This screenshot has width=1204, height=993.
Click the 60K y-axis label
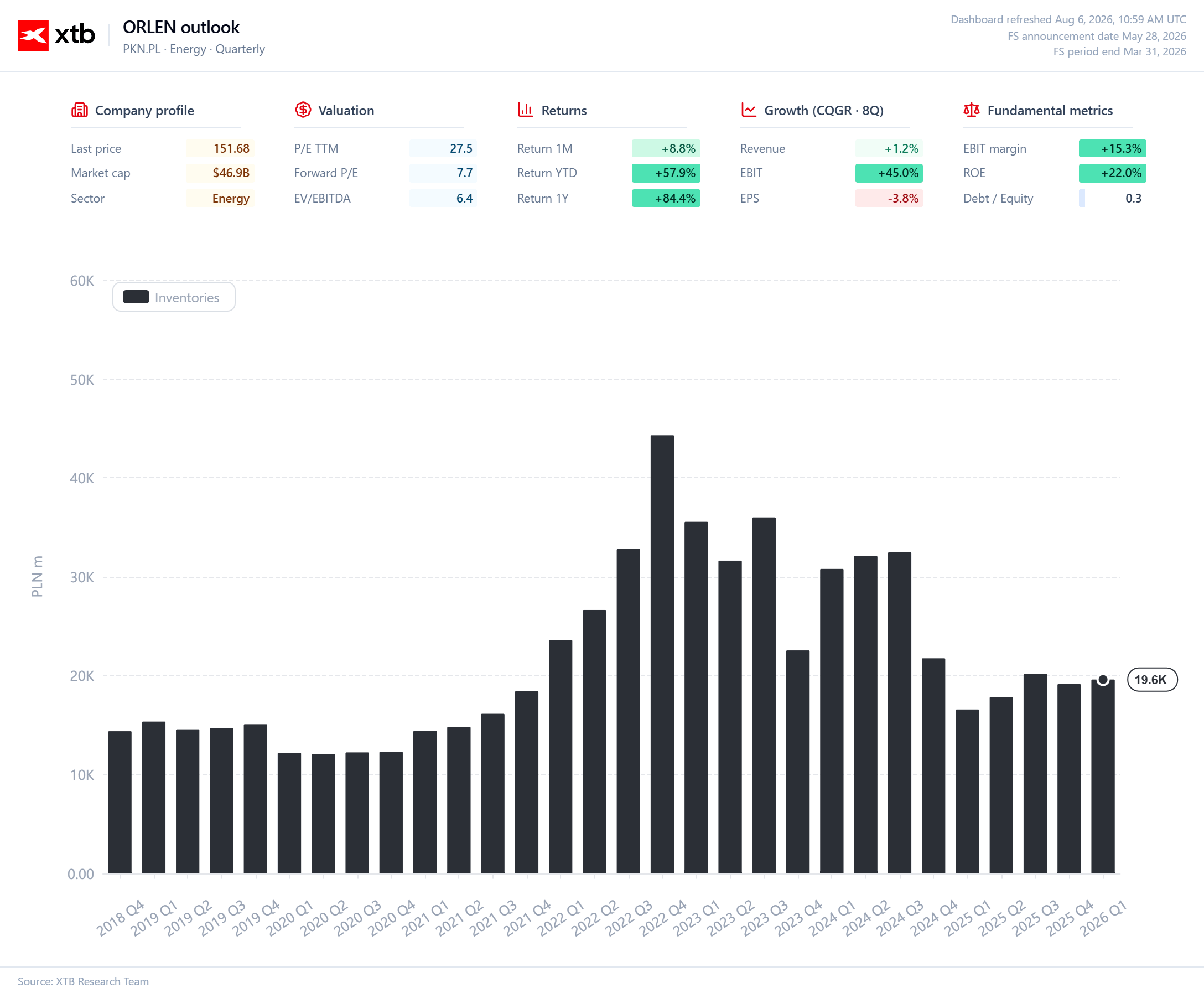(x=82, y=281)
